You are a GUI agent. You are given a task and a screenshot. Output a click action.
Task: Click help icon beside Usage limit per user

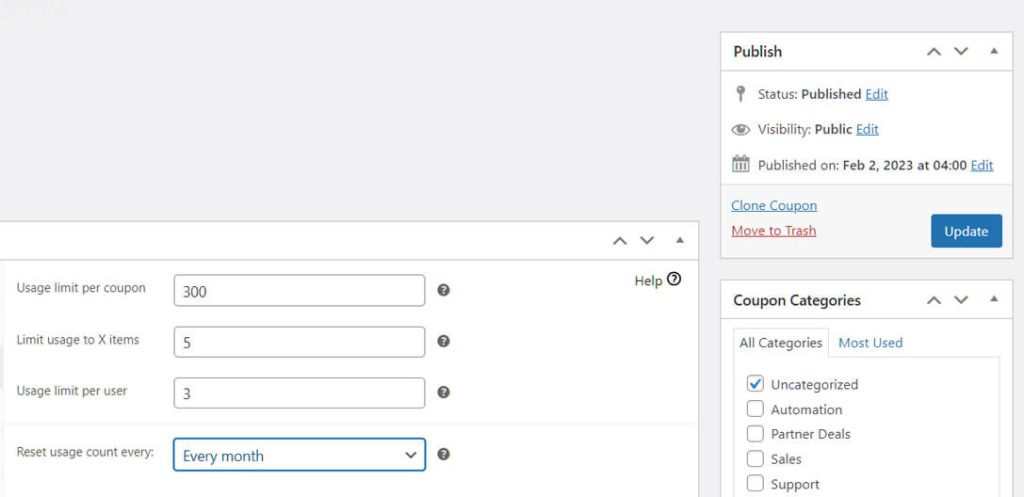coord(443,392)
